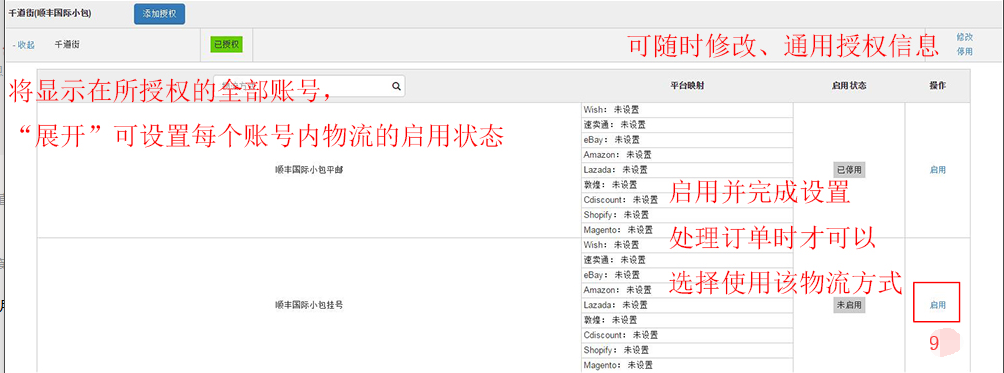The image size is (1004, 373).
Task: Click the 添加授权 button
Action: [159, 13]
